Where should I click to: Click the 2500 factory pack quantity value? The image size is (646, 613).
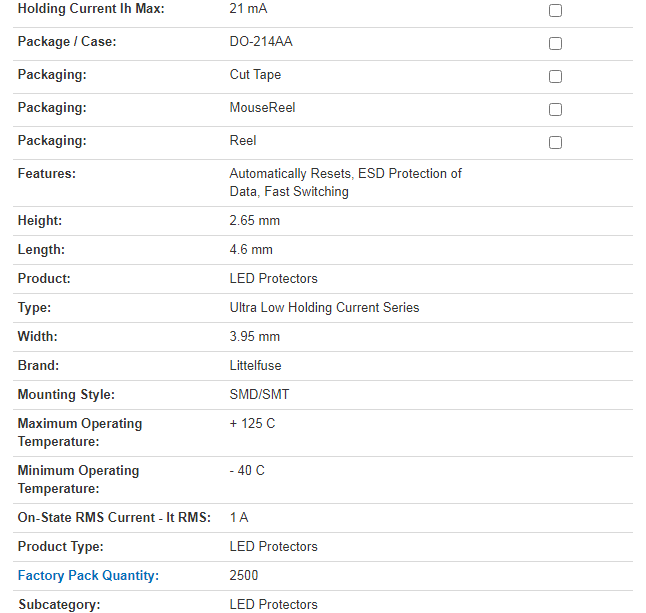tap(244, 575)
